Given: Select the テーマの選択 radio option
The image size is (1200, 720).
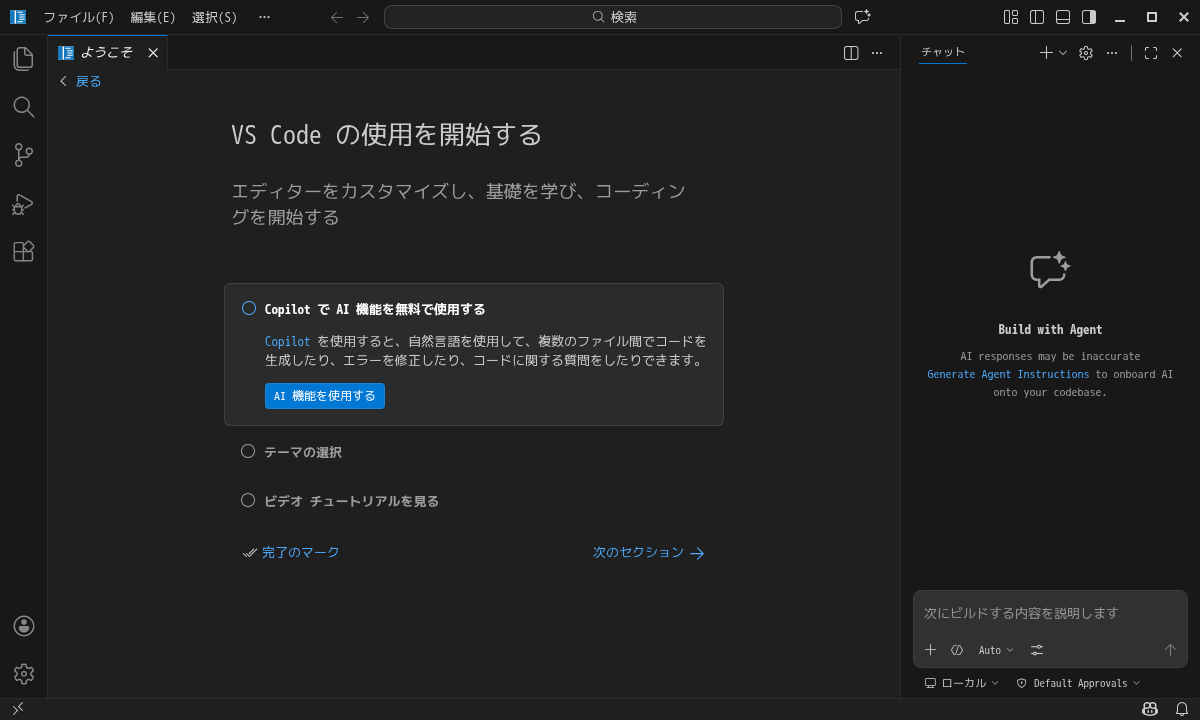Looking at the screenshot, I should tap(248, 451).
